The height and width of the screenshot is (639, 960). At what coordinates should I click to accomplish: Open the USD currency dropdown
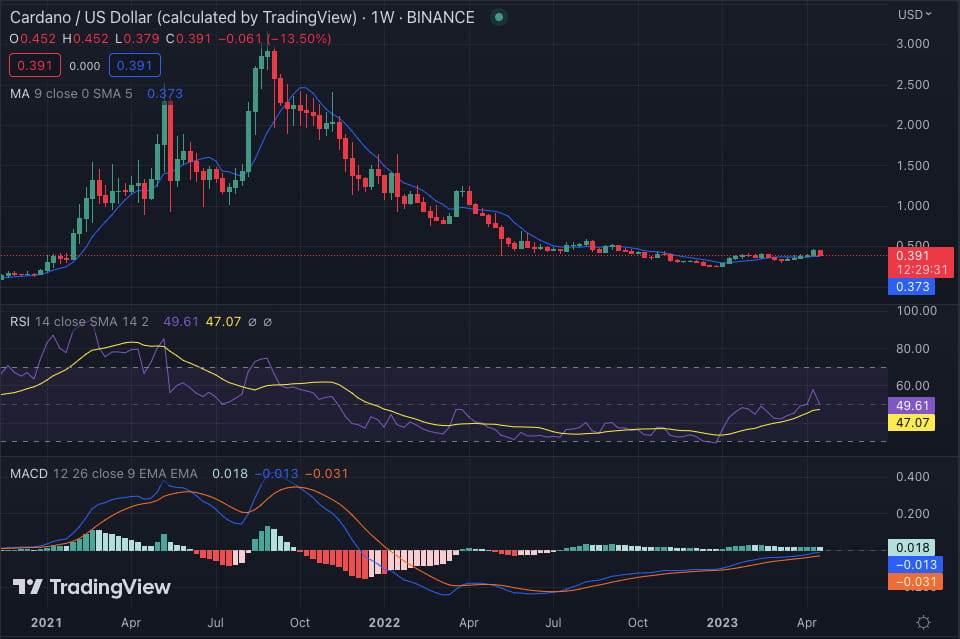[x=915, y=15]
